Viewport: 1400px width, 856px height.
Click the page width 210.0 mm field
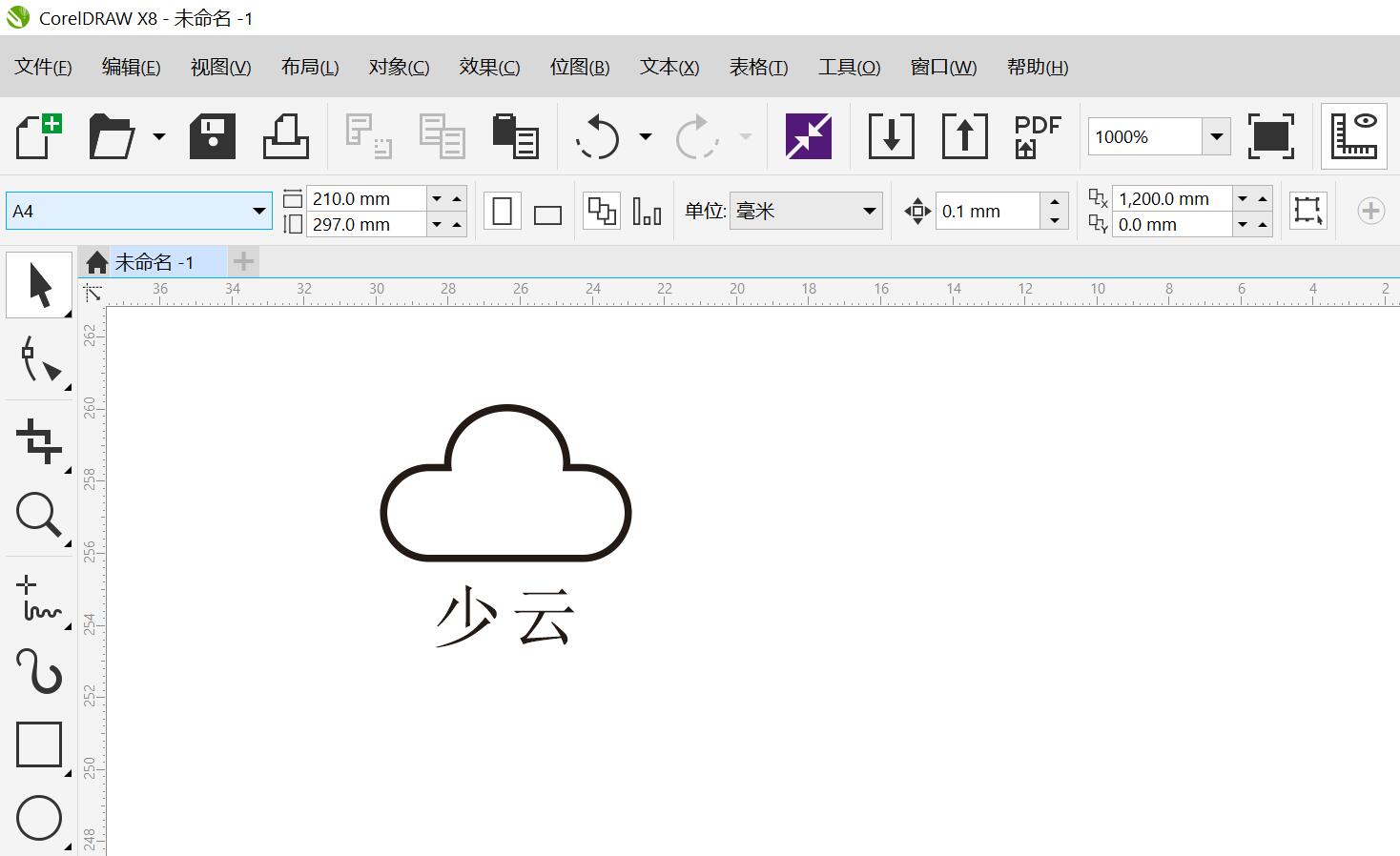[x=365, y=198]
